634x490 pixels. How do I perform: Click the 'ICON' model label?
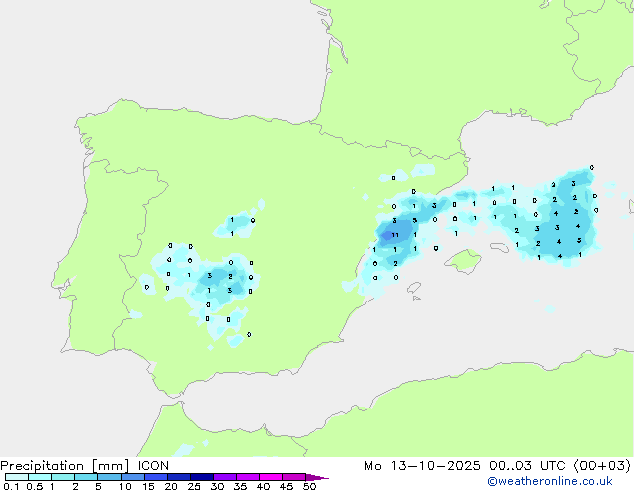tap(153, 466)
